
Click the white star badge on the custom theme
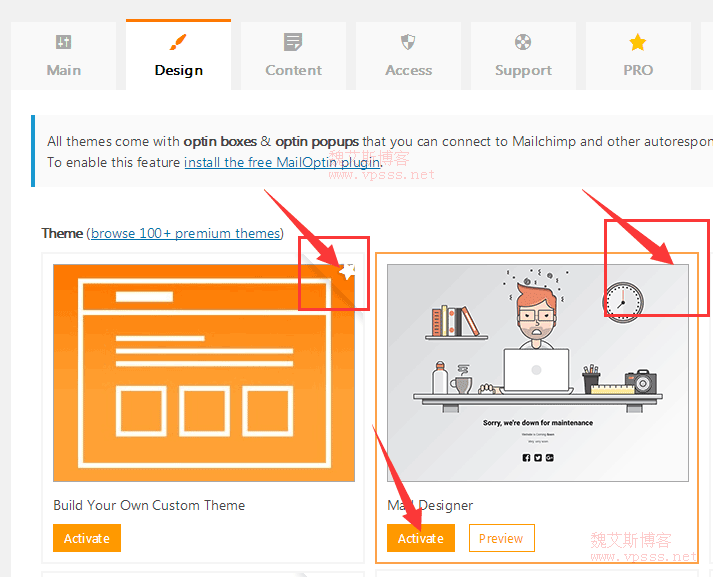(347, 271)
